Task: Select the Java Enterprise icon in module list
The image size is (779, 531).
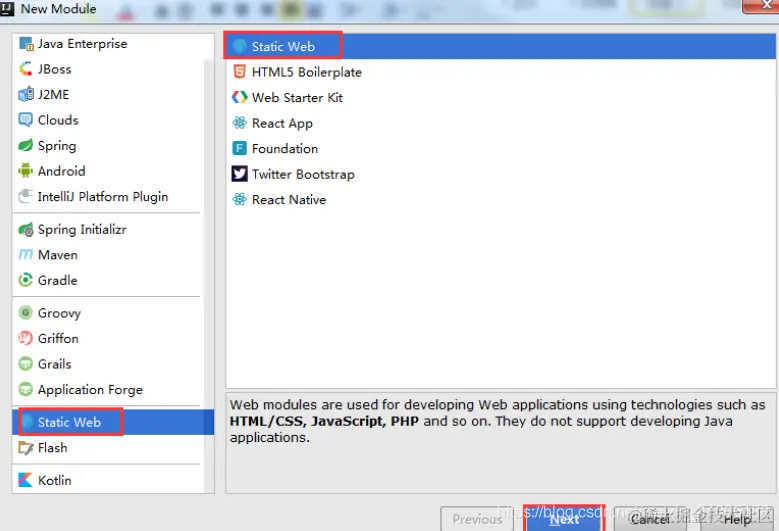Action: [x=26, y=44]
